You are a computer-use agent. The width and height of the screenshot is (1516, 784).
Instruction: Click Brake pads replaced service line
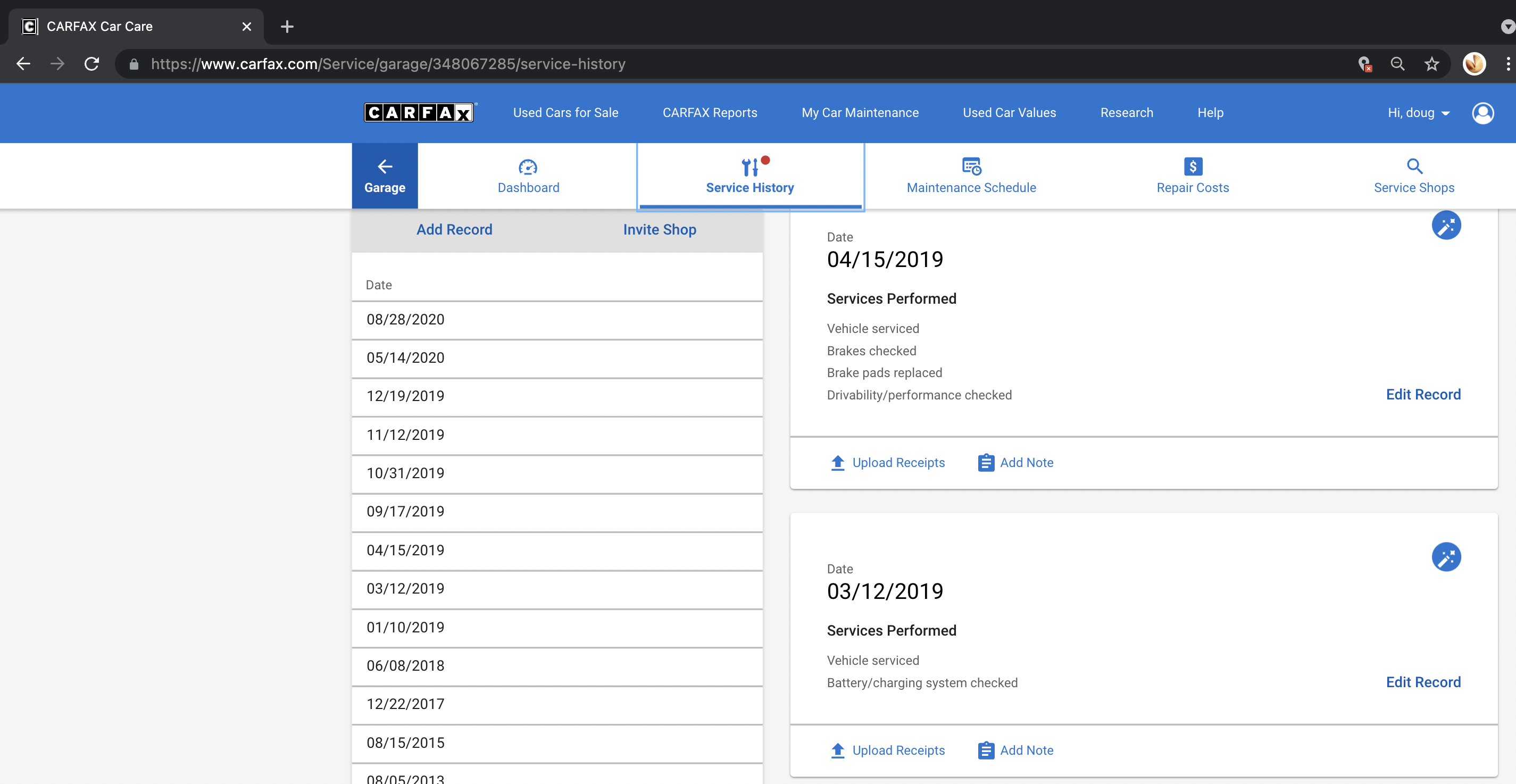click(884, 372)
